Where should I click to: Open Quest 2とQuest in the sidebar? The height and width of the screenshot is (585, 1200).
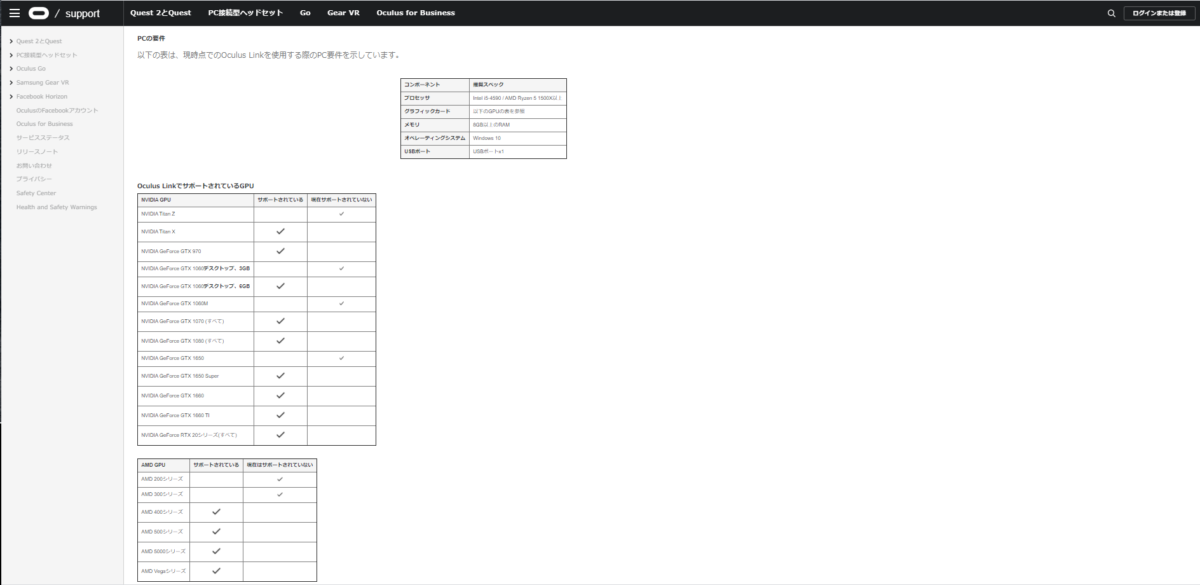point(39,41)
